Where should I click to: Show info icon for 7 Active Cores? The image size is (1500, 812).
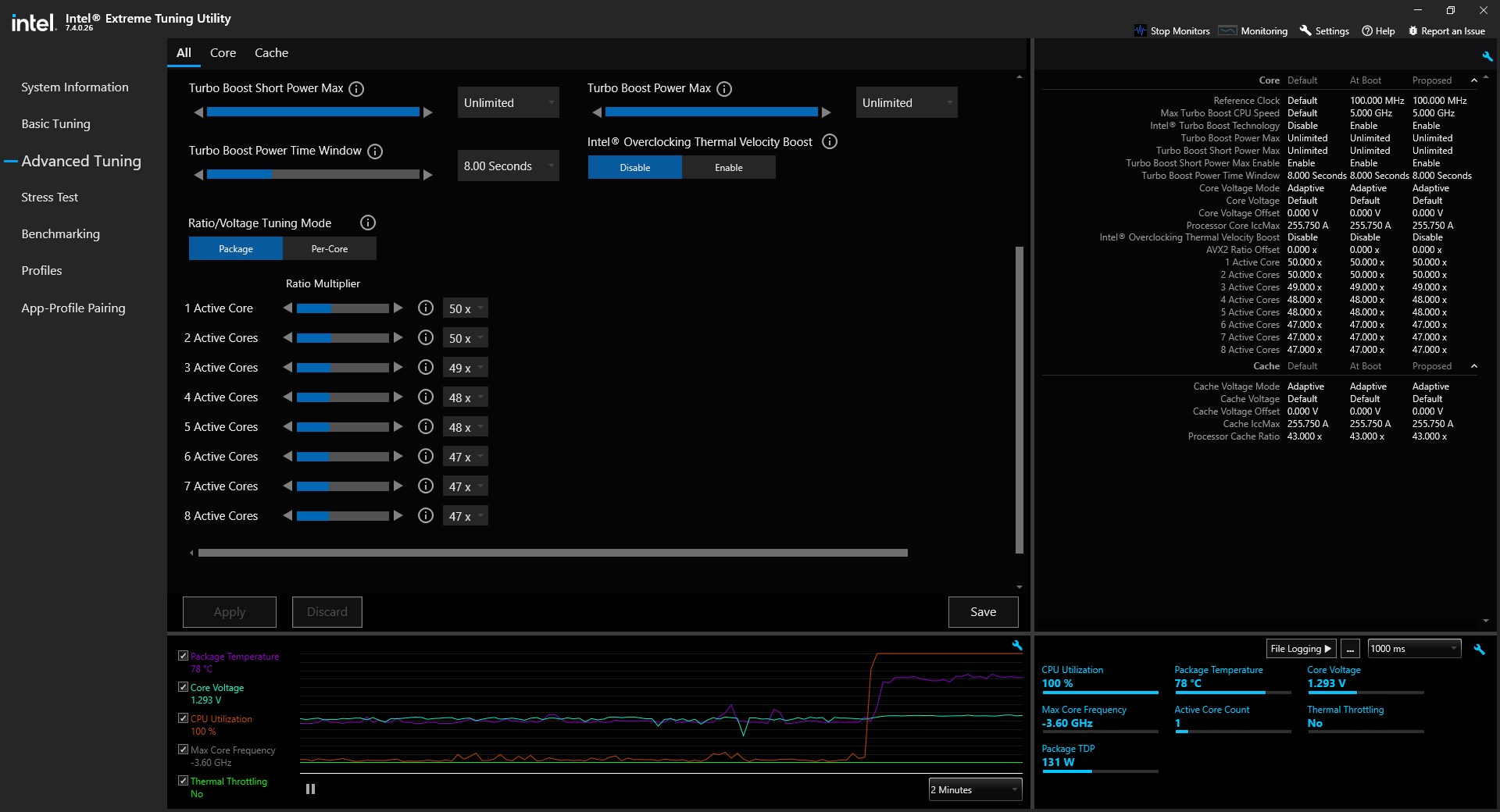(x=426, y=486)
